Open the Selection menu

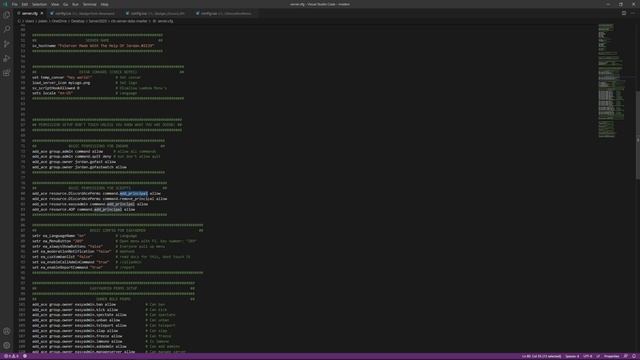(39, 4)
